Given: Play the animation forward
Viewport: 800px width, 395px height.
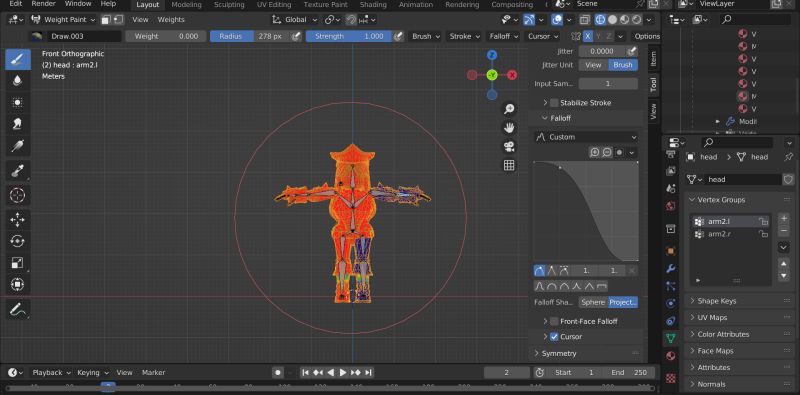Looking at the screenshot, I should tap(343, 373).
